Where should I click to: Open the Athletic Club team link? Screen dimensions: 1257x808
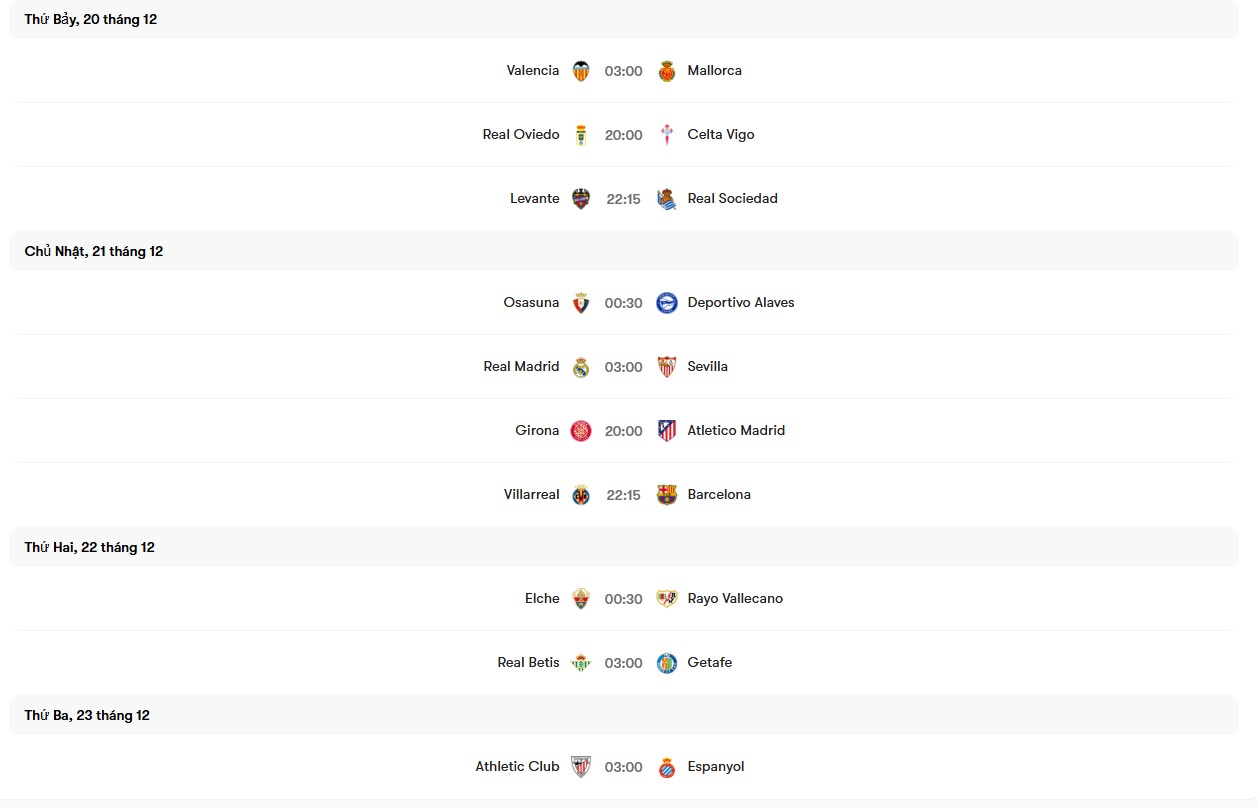[x=517, y=767]
